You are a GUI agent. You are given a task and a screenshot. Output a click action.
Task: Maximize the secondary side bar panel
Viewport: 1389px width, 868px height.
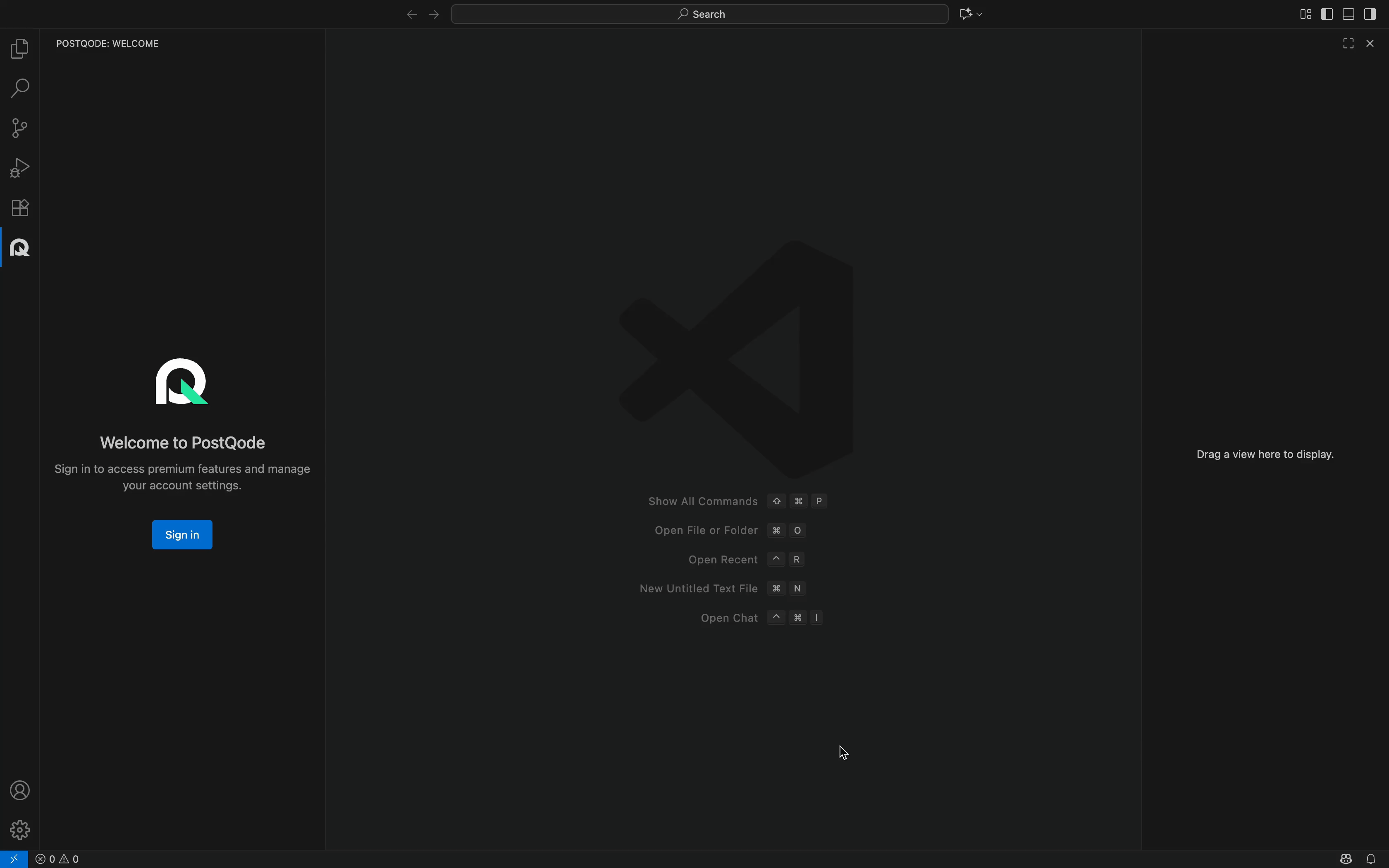pos(1348,44)
